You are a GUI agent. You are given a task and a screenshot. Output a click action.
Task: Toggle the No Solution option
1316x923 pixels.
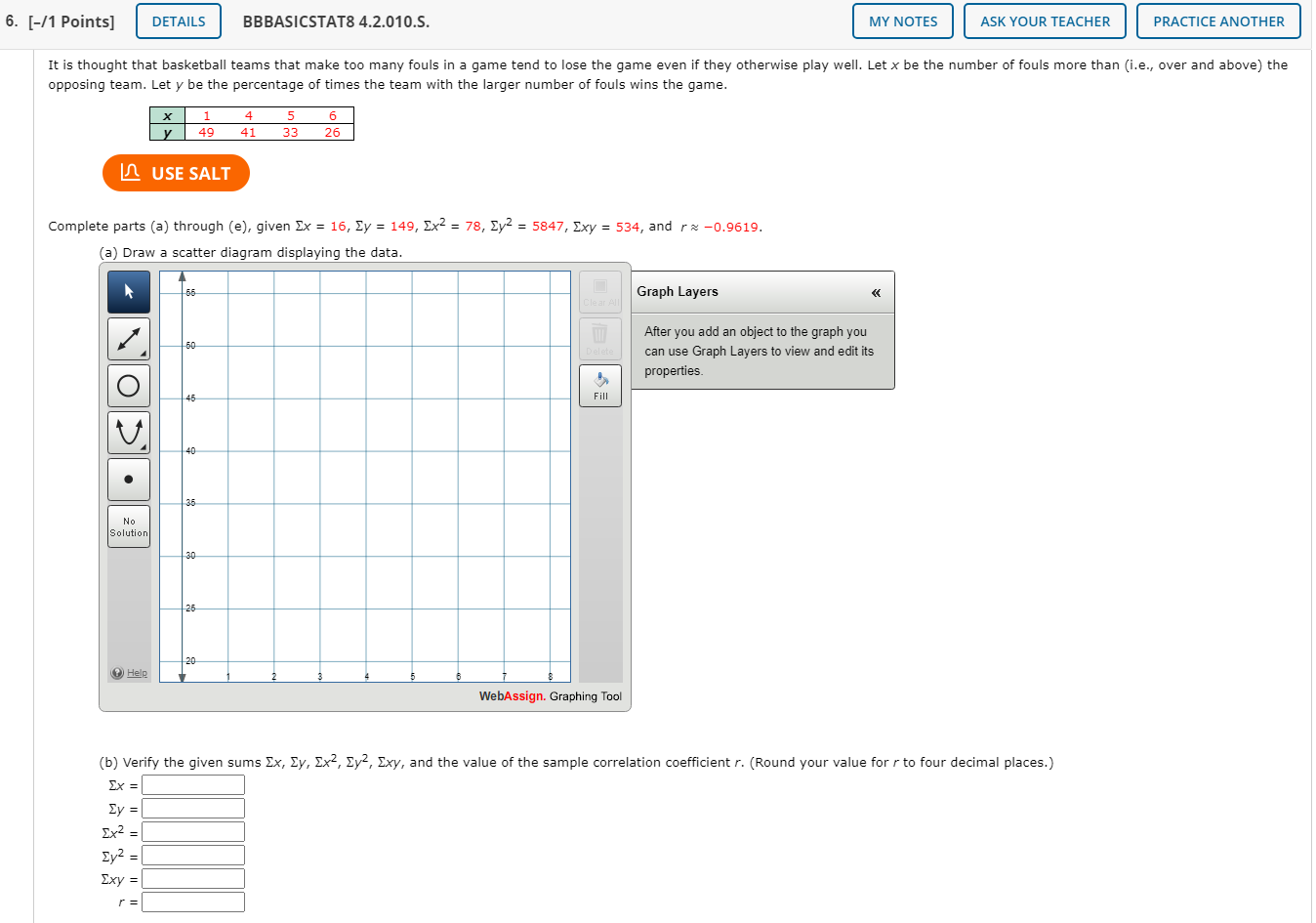128,525
